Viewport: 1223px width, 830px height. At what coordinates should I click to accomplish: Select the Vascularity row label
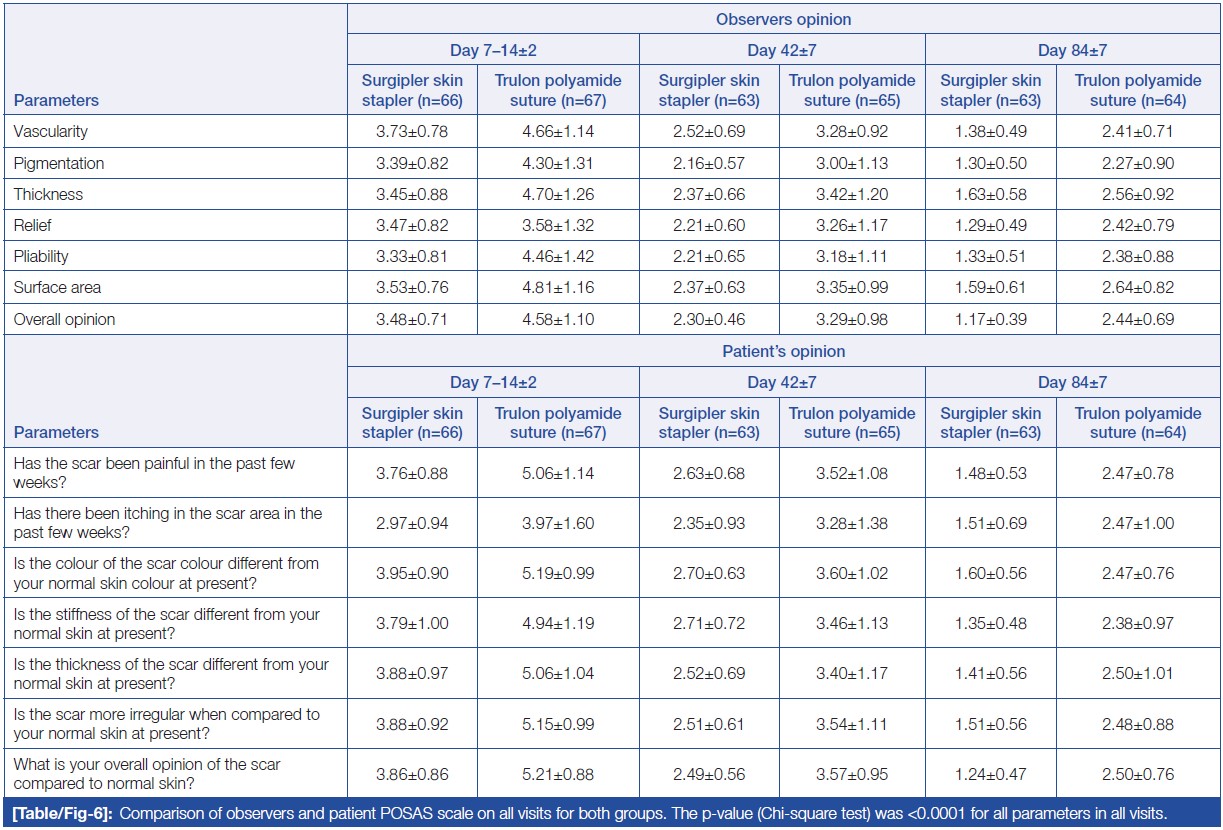click(49, 132)
